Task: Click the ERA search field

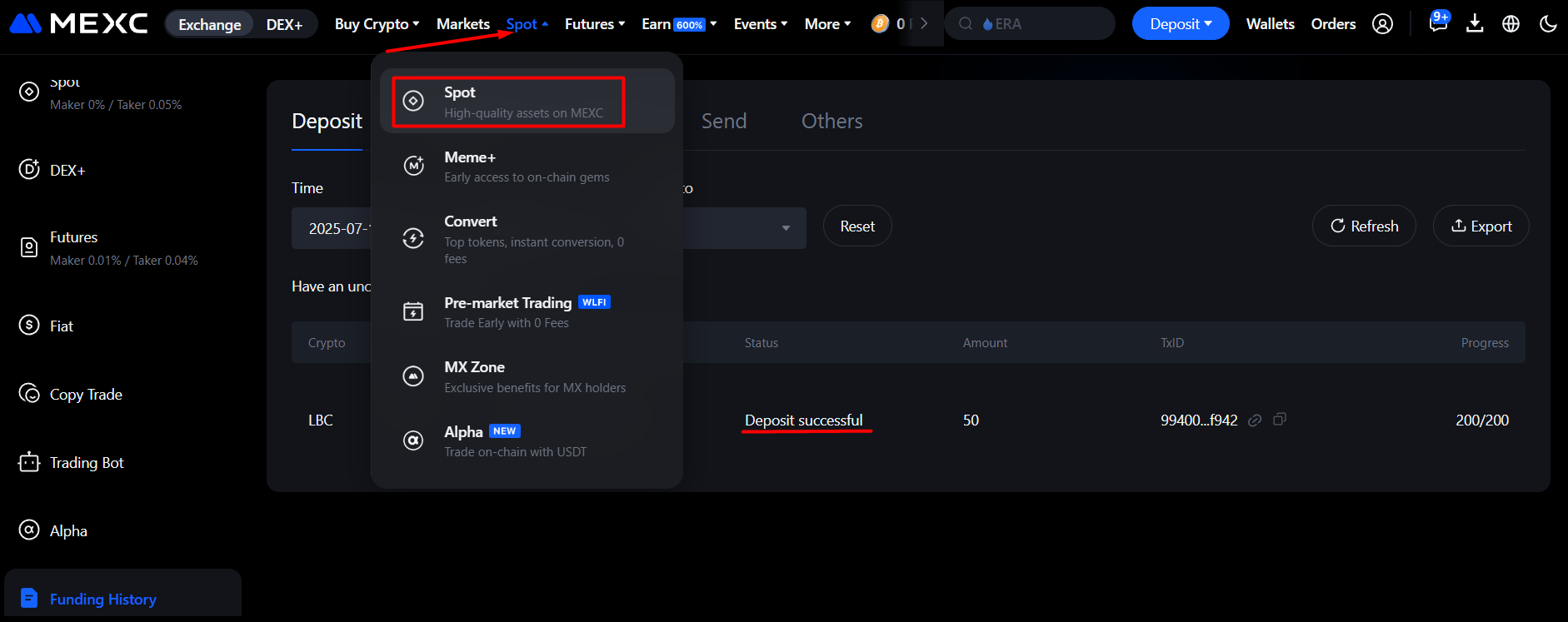Action: (x=1030, y=24)
